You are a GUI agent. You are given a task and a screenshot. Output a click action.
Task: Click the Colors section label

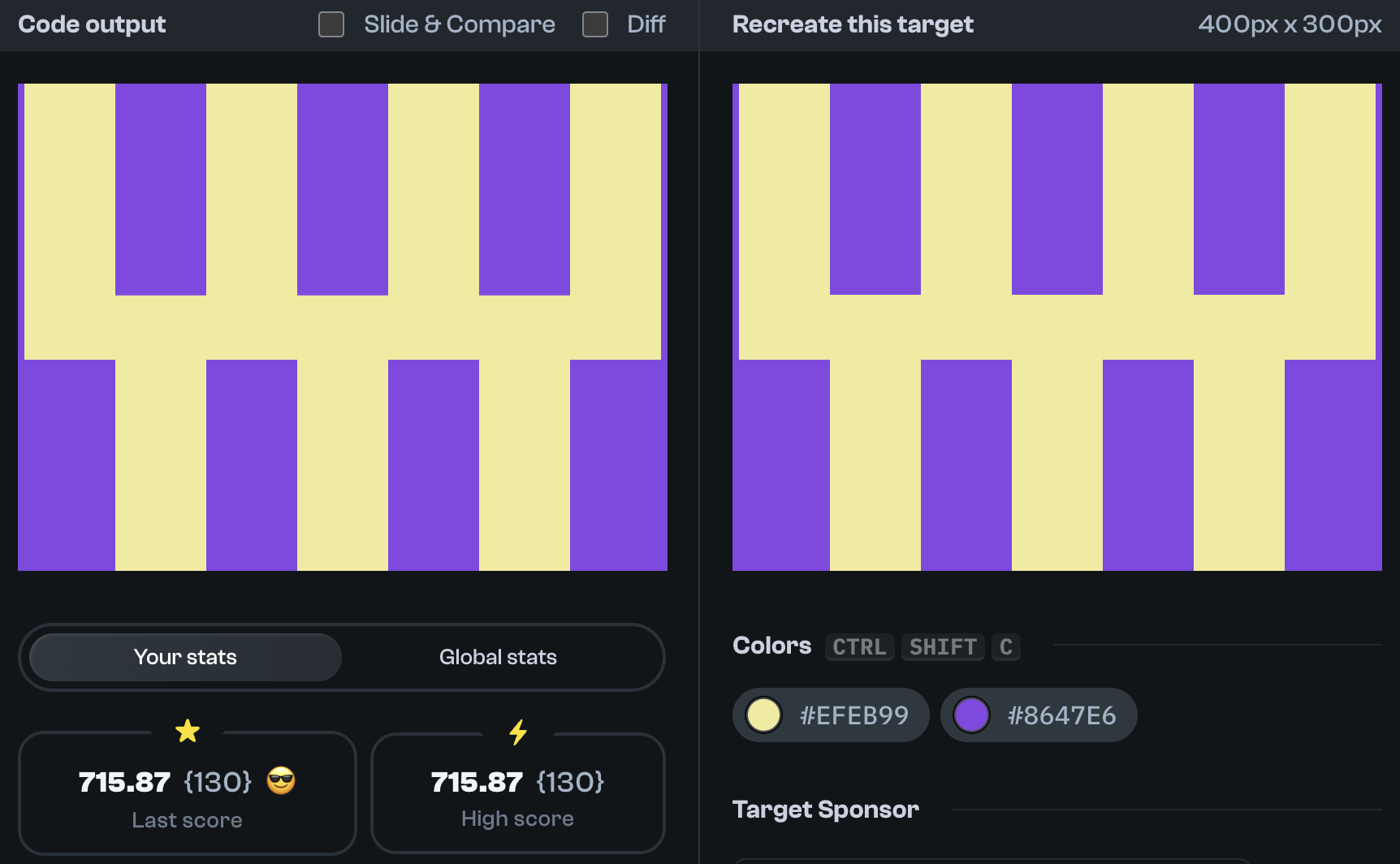[x=771, y=646]
